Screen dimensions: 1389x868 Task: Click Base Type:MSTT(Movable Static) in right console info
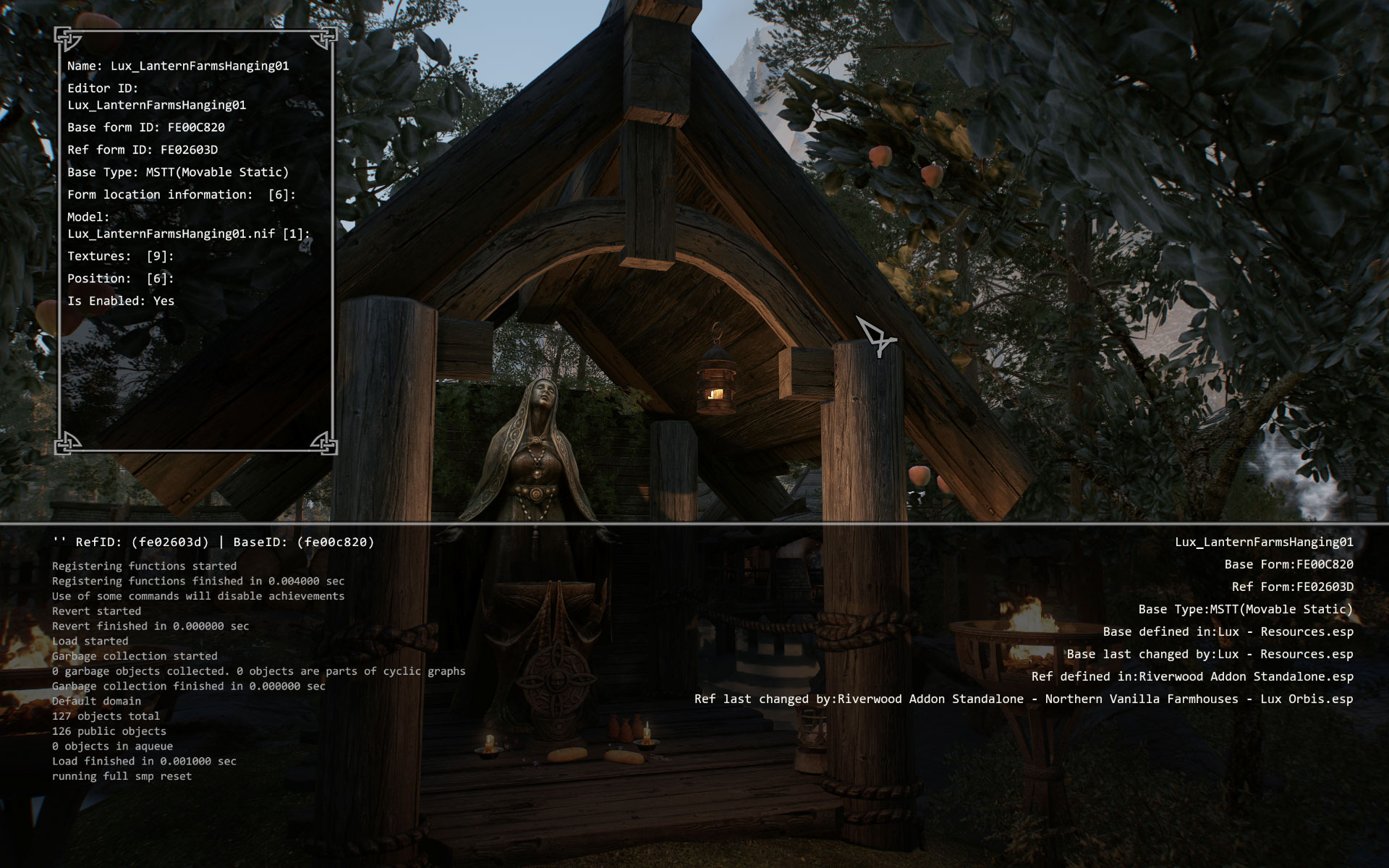click(x=1246, y=609)
